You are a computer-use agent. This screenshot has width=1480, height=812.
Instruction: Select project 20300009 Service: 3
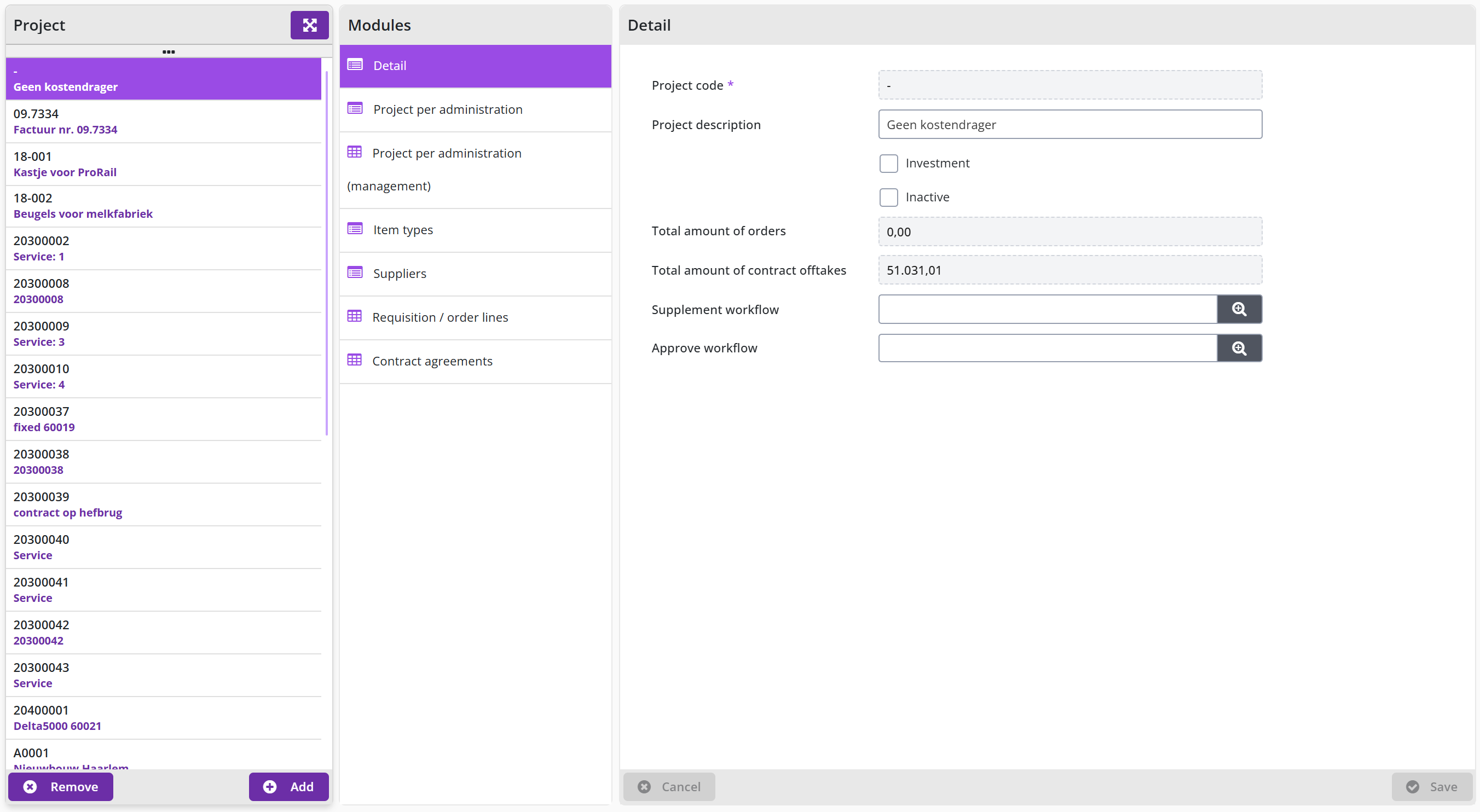163,334
